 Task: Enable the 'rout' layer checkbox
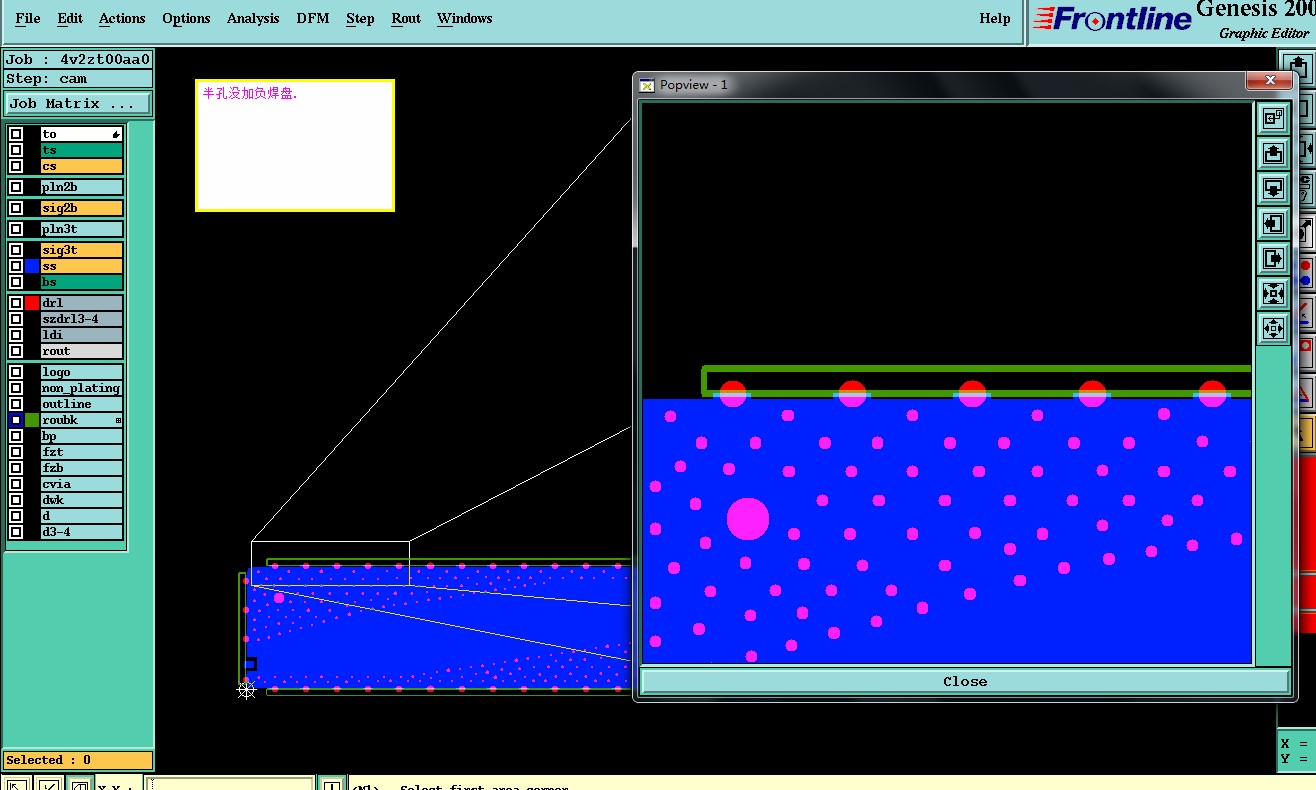(x=16, y=351)
